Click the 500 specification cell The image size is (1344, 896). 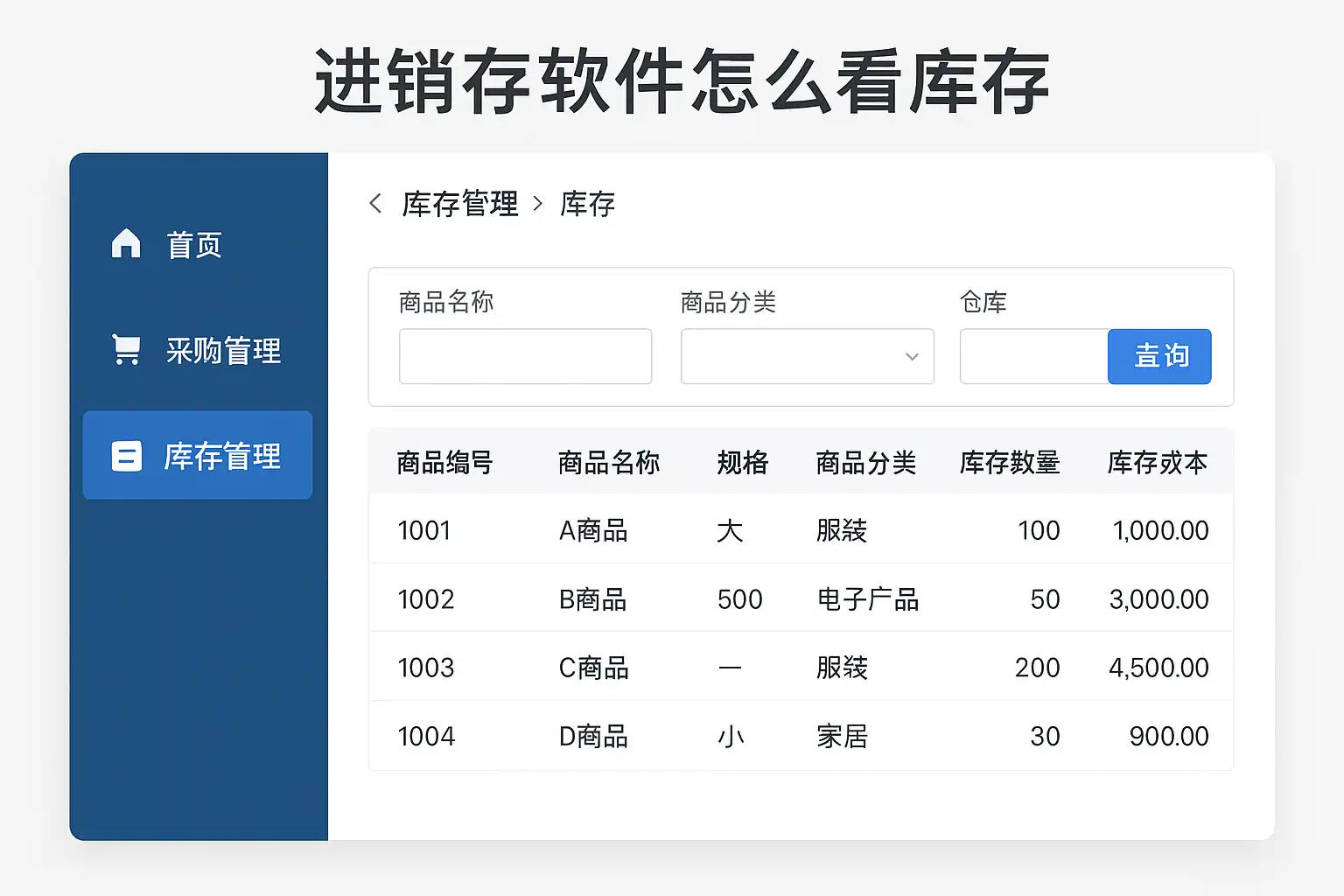[740, 599]
